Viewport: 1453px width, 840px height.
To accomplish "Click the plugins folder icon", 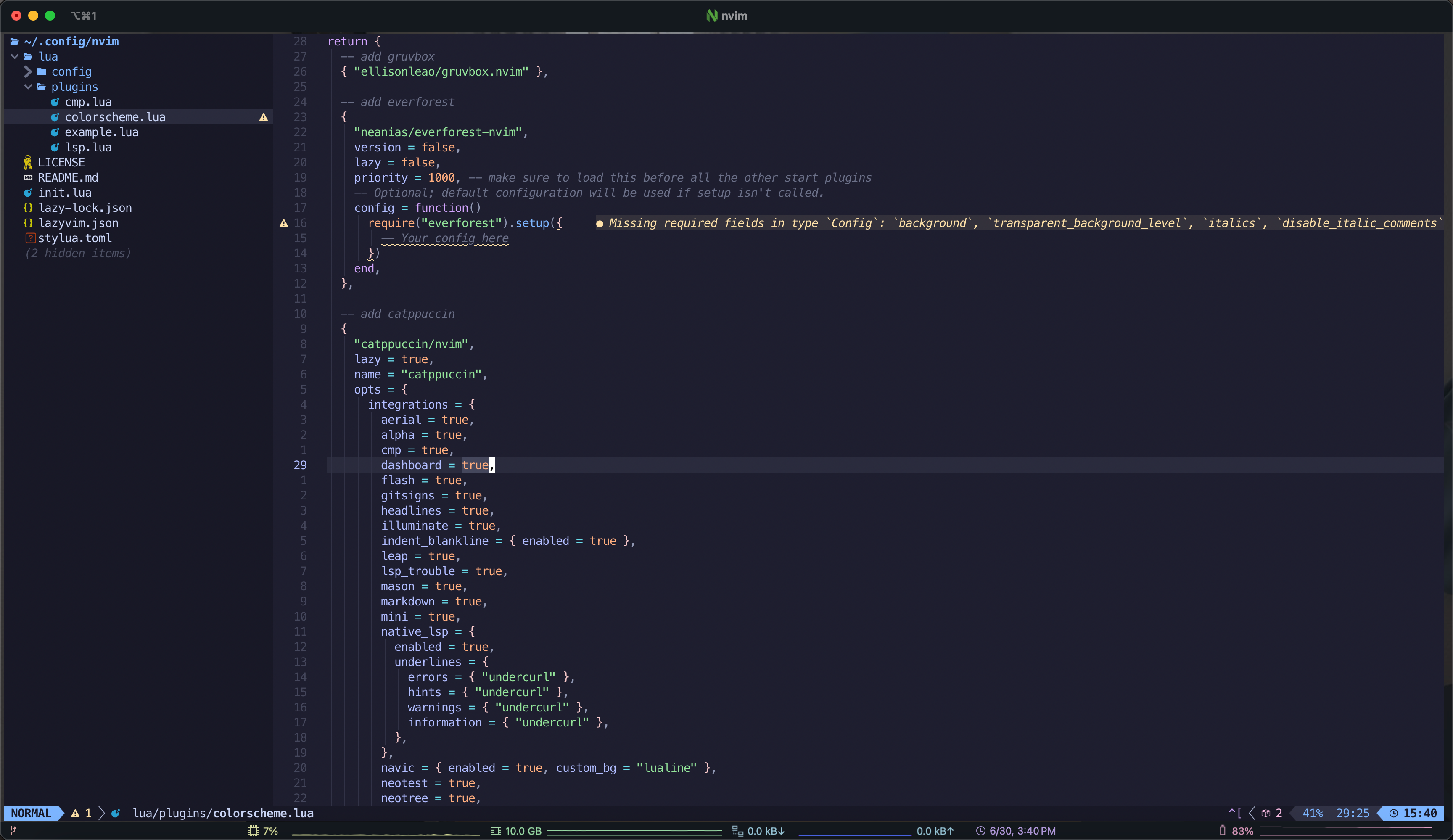I will click(42, 87).
